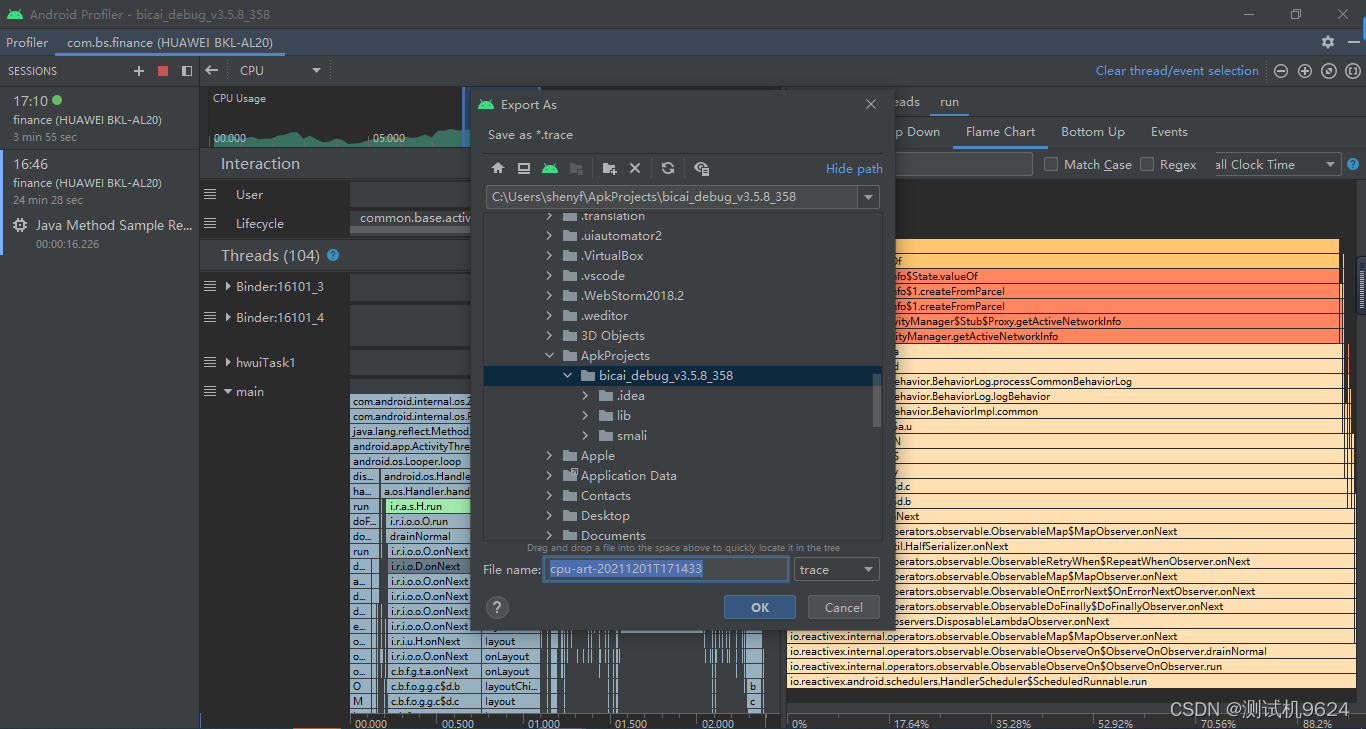Collapse the Sessions pane
This screenshot has width=1366, height=729.
187,71
